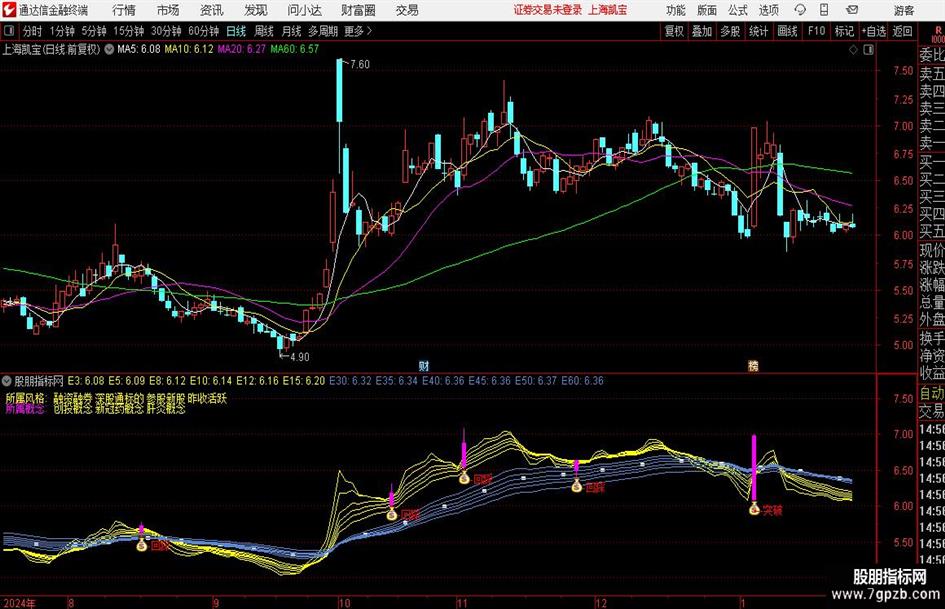Open the 功能 menu
Viewport: 945px width, 609px height.
pyautogui.click(x=676, y=10)
